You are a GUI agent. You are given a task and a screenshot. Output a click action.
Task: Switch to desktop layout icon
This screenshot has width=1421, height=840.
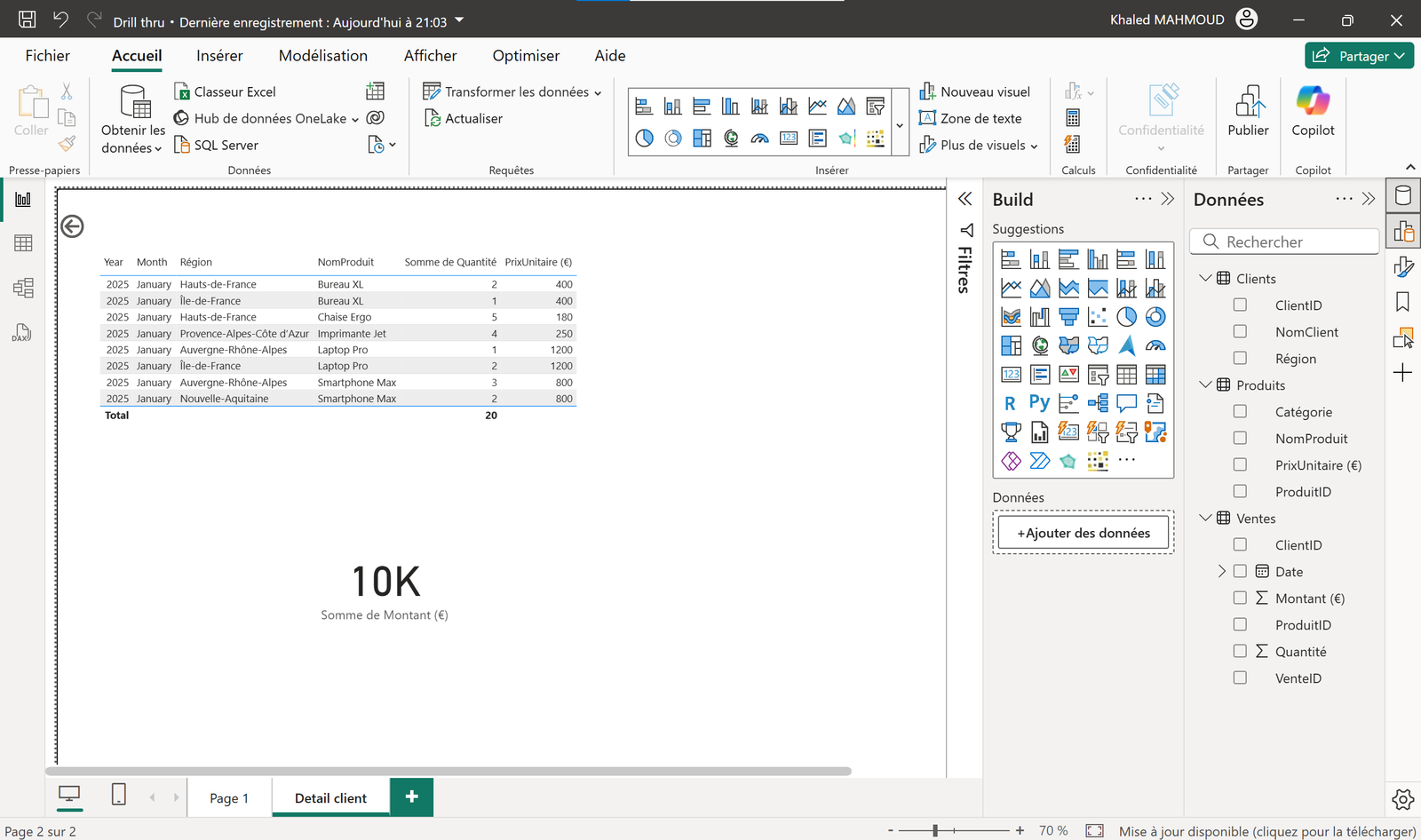(69, 795)
